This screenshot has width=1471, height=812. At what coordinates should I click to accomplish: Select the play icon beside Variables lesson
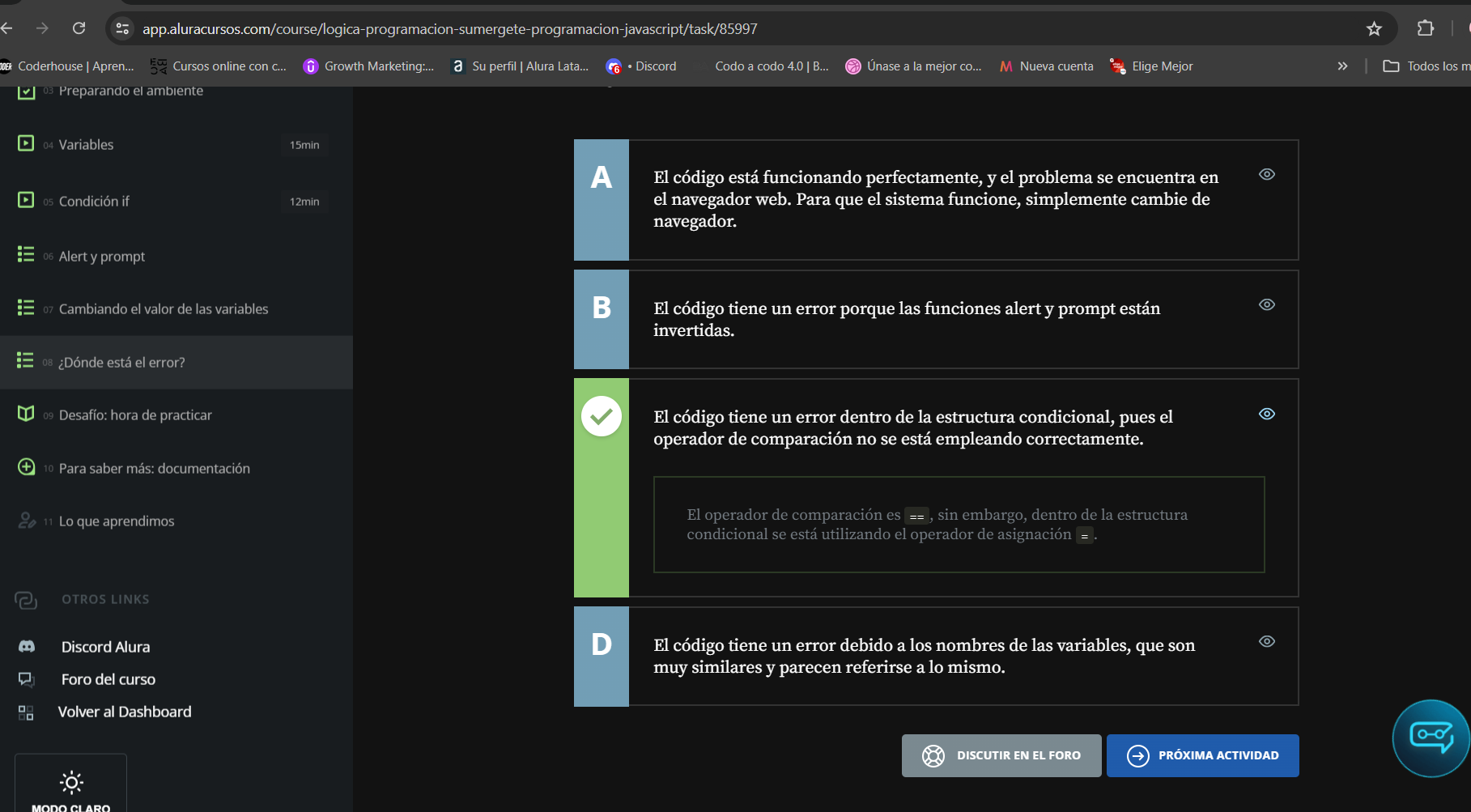pos(26,144)
